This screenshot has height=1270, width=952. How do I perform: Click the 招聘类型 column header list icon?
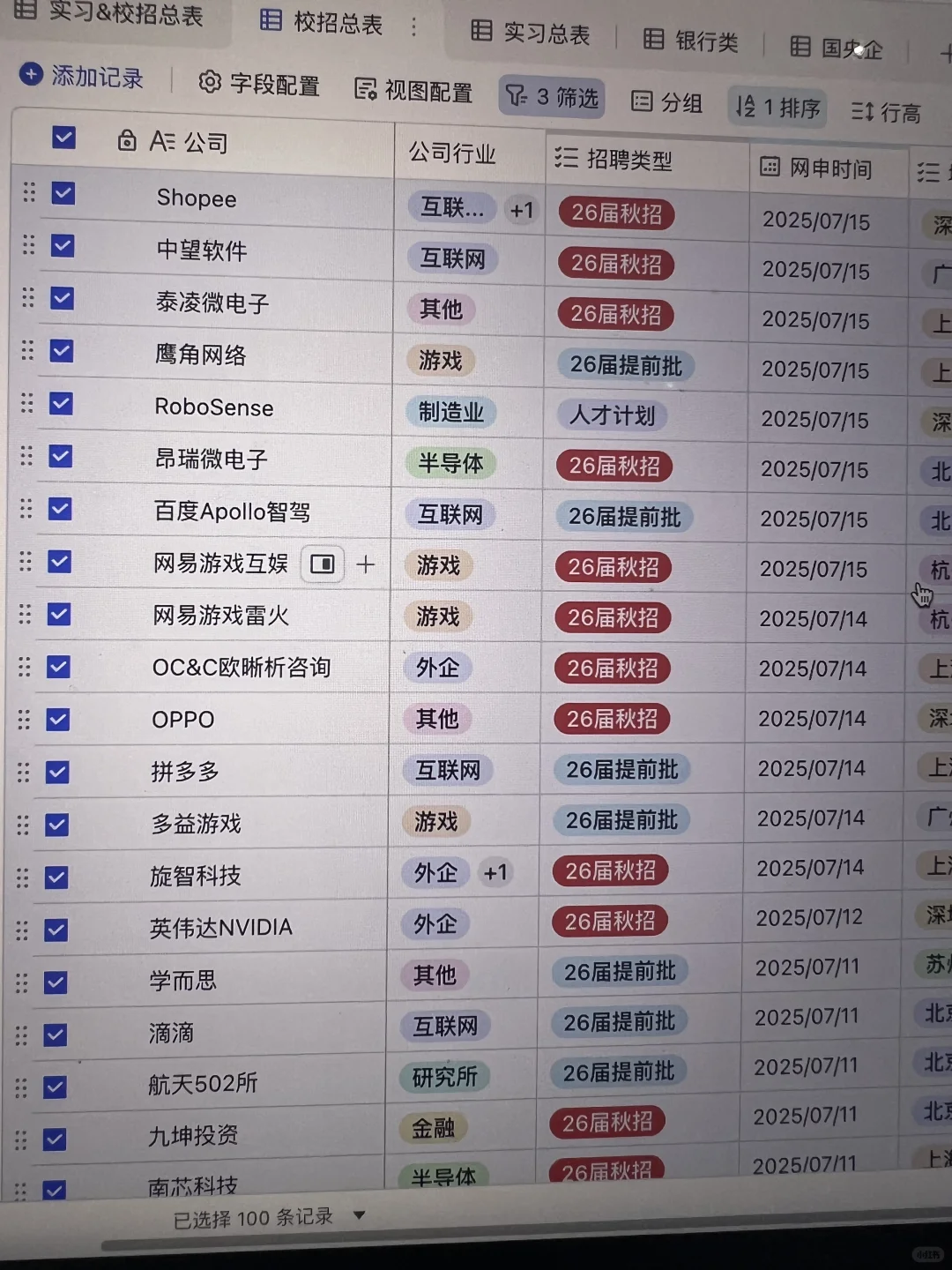[566, 158]
